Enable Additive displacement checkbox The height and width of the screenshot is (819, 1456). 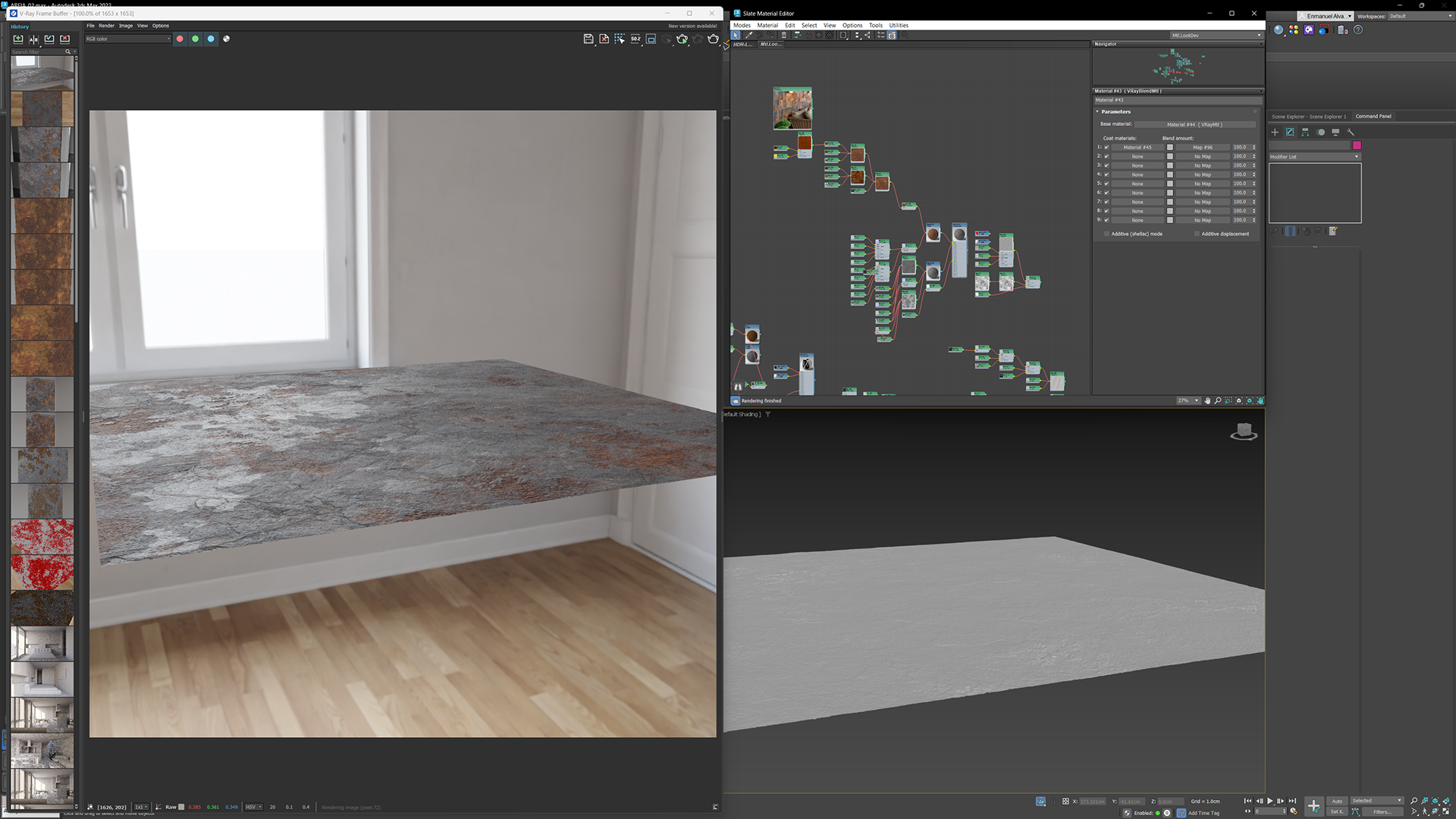pos(1197,234)
